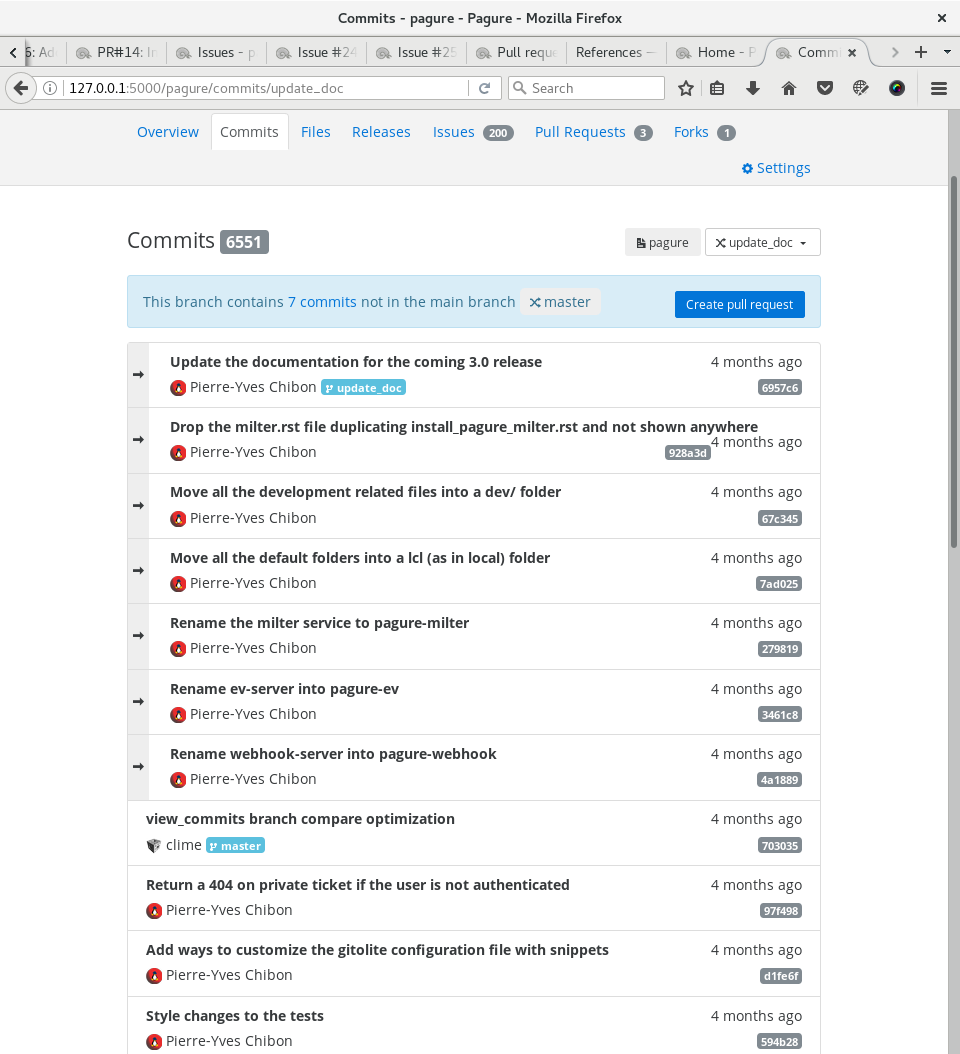Switch to the Overview tab
Viewport: 960px width, 1054px height.
tap(168, 132)
